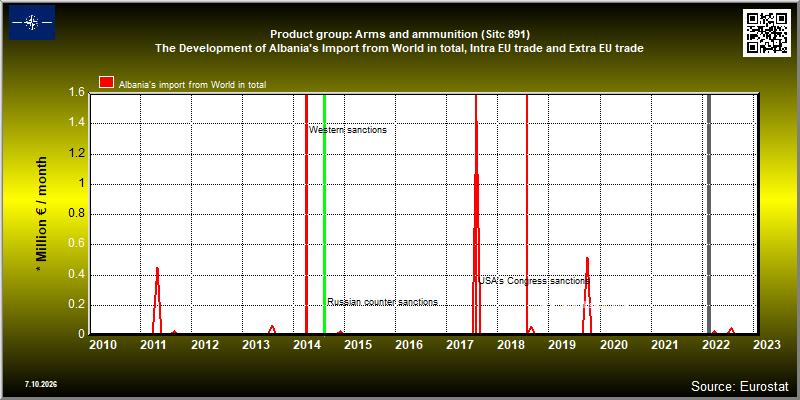800x400 pixels.
Task: Click the green vertical marker line
Action: 324,213
